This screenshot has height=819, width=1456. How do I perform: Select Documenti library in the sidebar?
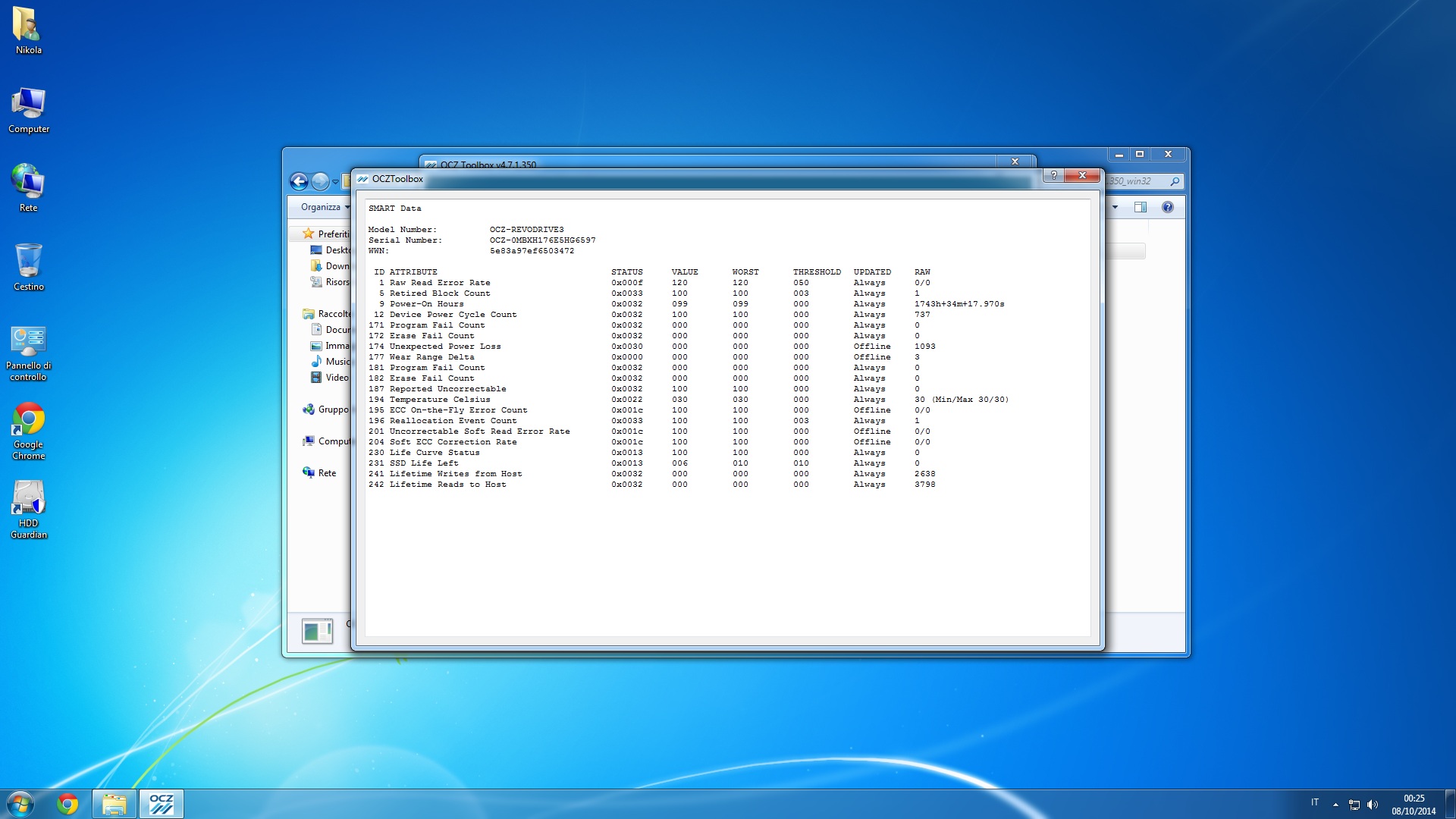[331, 329]
